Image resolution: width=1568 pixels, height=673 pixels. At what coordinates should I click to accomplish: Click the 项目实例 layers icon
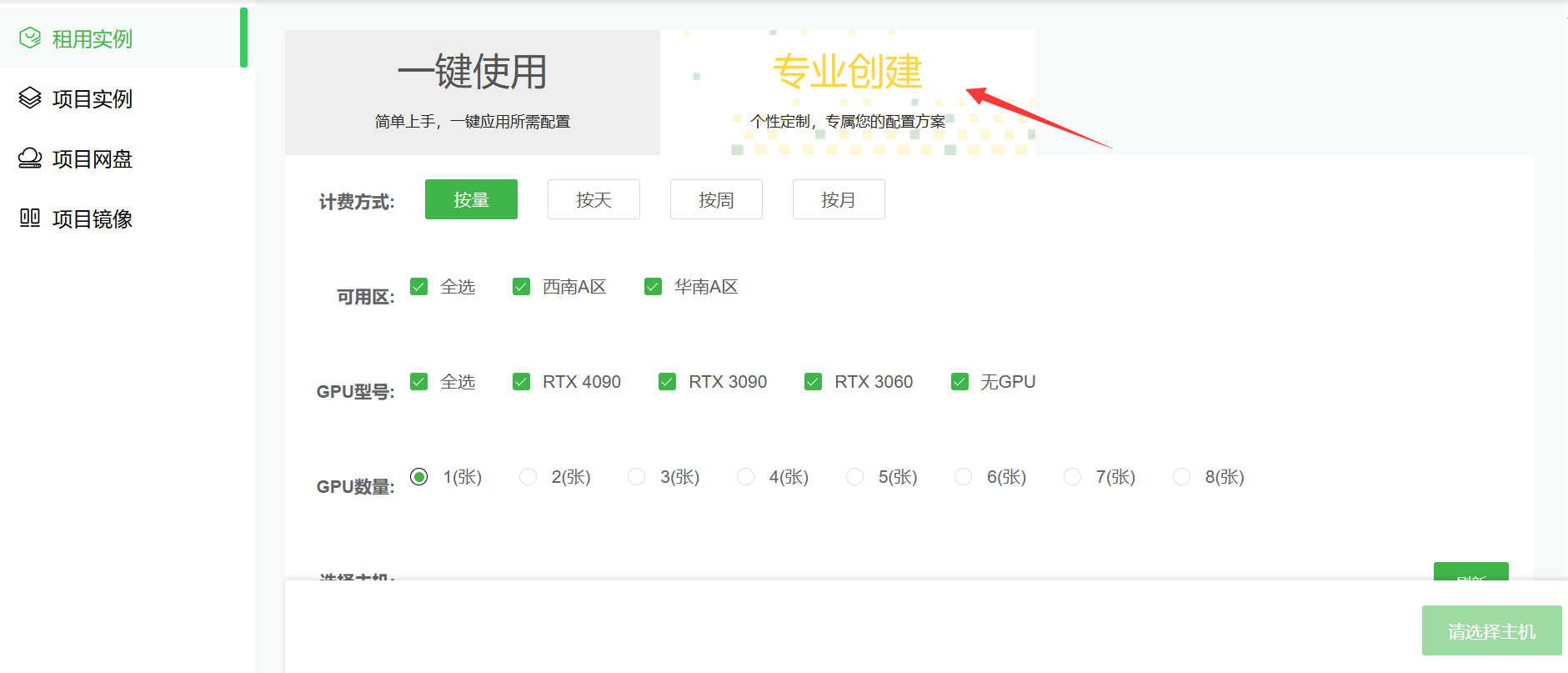point(30,98)
